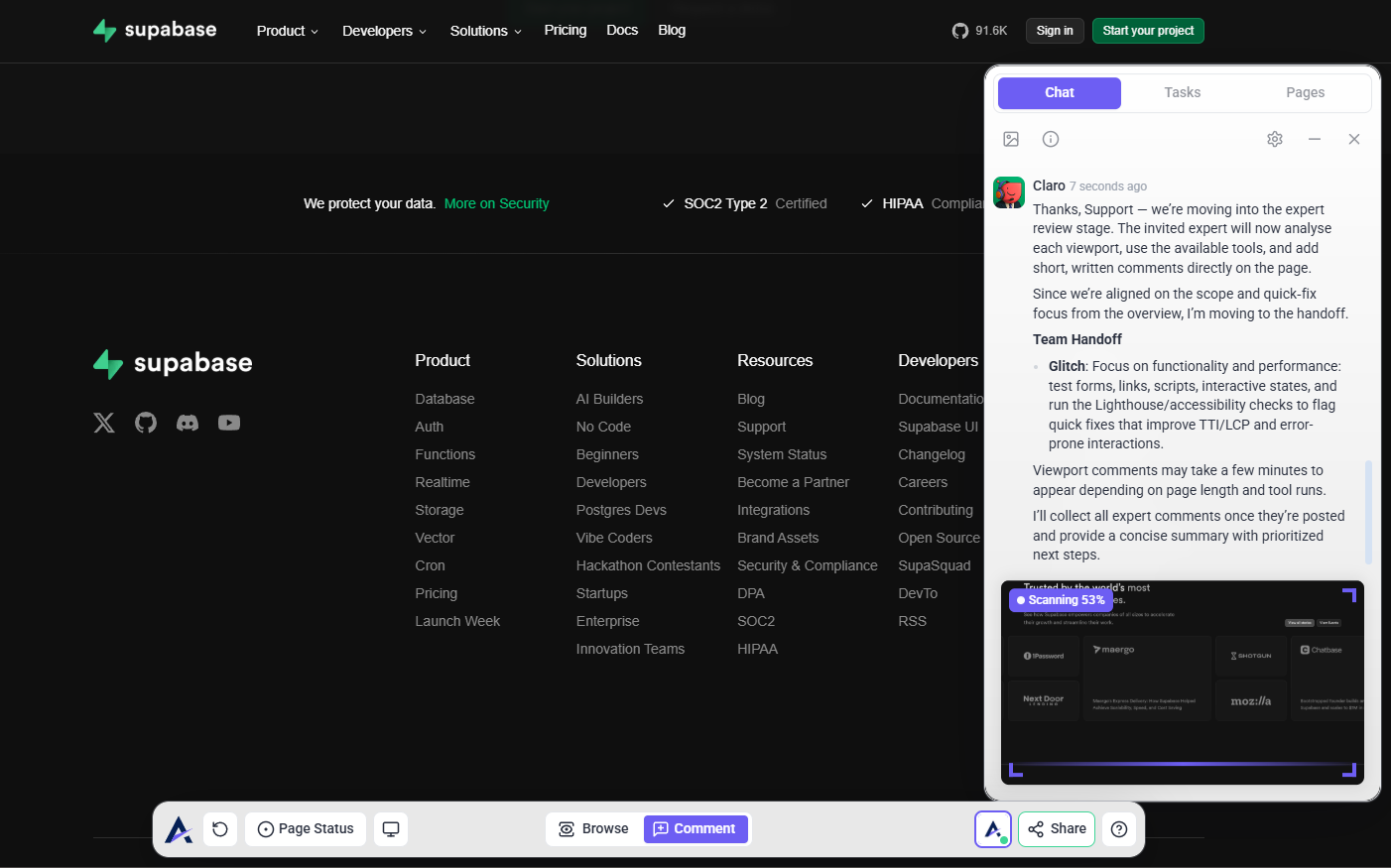Toggle the AI assistant button beside Share

point(993,829)
